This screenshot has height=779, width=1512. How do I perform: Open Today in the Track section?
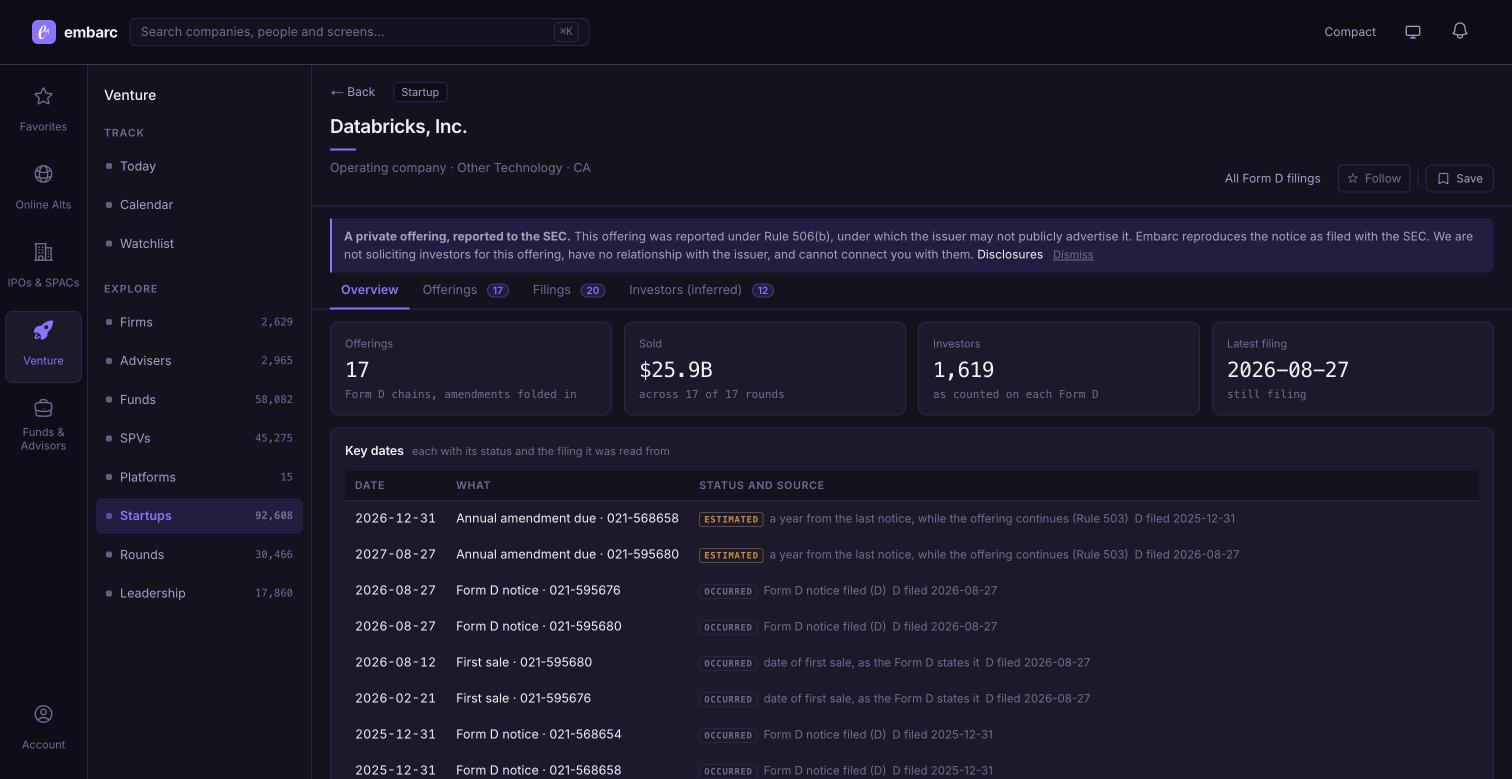[199, 166]
